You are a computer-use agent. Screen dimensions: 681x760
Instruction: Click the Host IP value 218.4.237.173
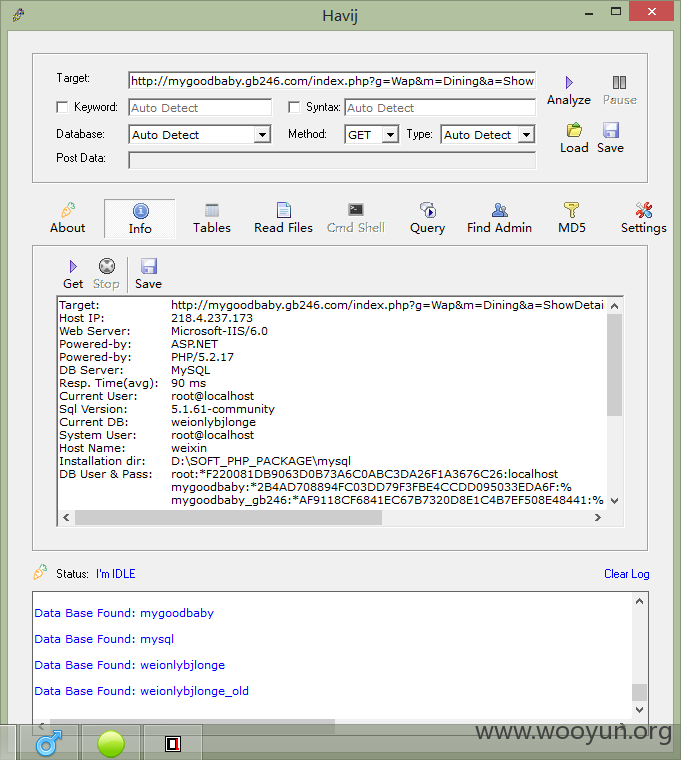pyautogui.click(x=212, y=318)
